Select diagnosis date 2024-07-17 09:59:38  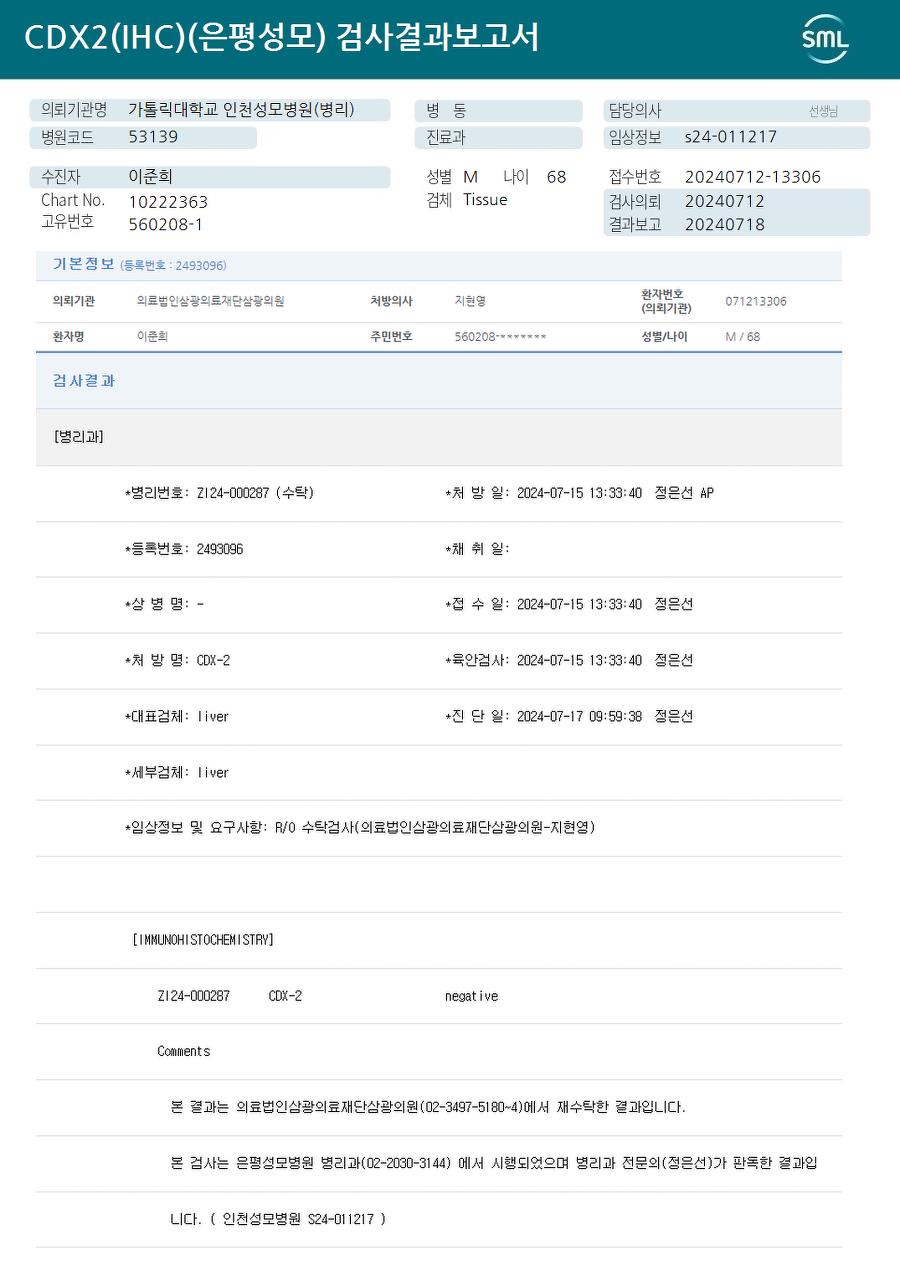point(579,717)
